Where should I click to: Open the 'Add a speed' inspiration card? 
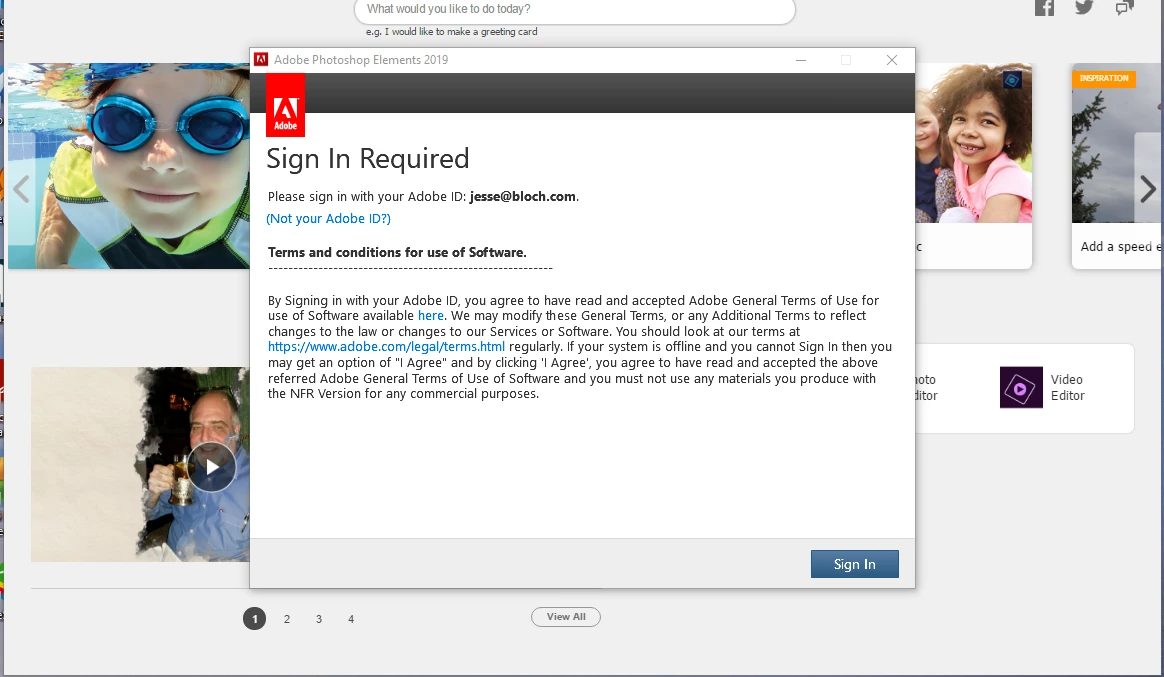(x=1117, y=166)
